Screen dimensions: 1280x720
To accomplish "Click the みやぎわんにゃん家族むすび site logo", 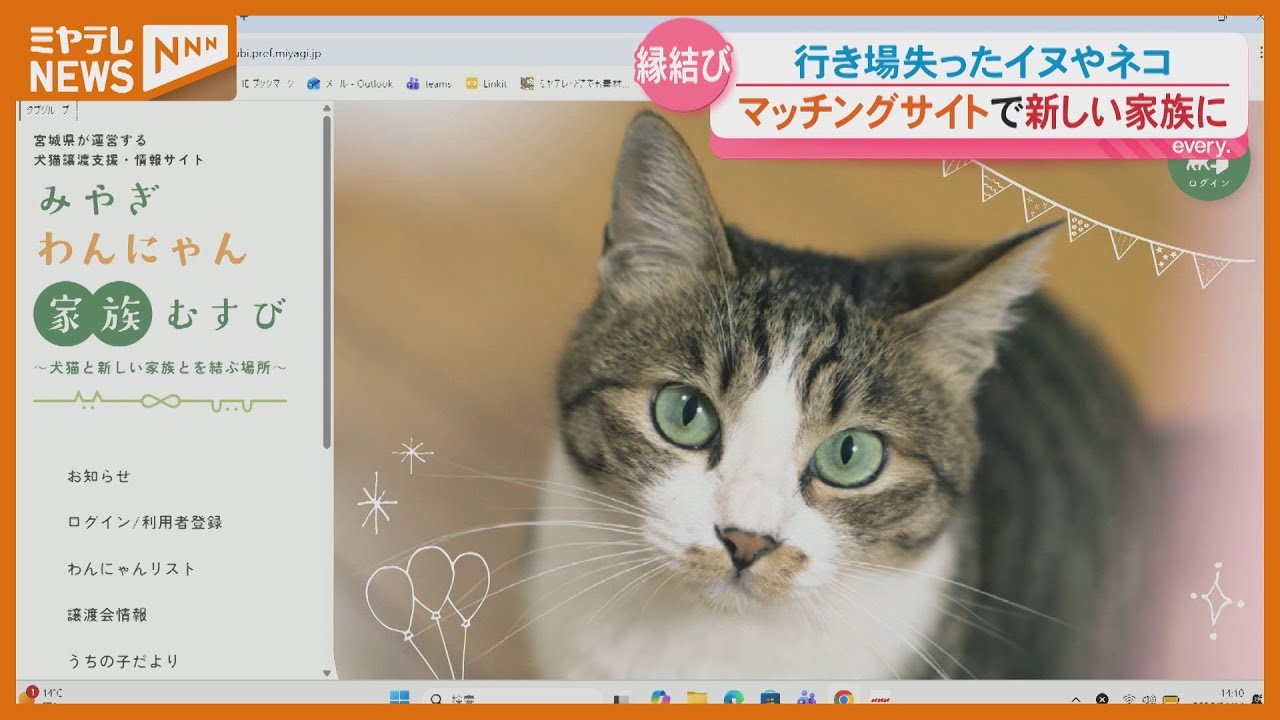I will coord(162,258).
